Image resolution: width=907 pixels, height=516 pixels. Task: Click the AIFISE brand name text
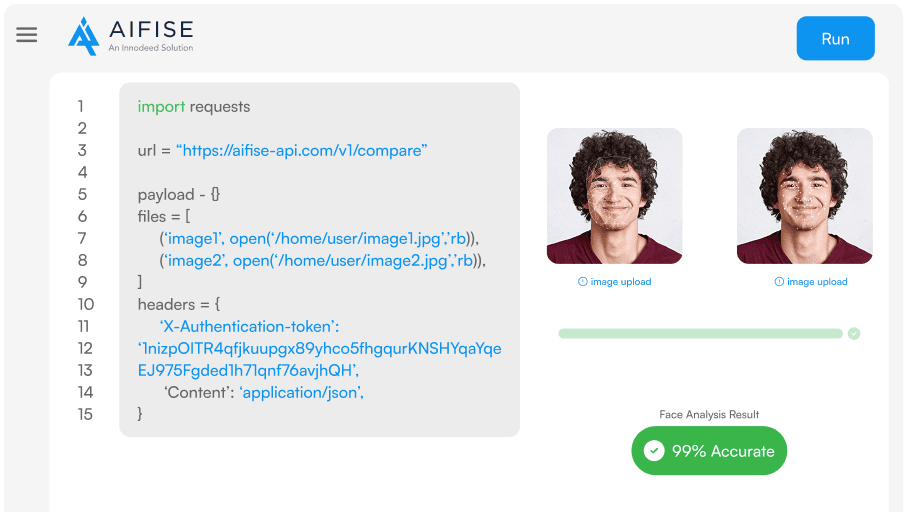151,30
